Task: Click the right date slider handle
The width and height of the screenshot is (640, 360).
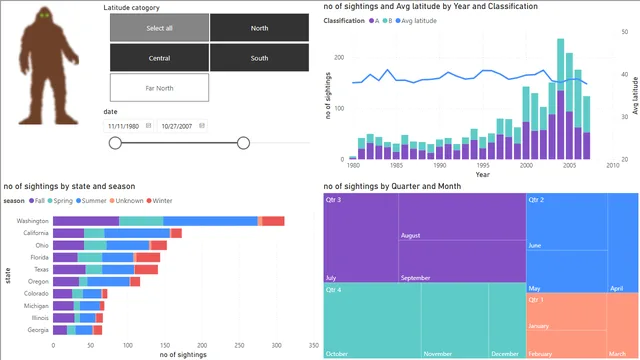Action: coord(243,143)
